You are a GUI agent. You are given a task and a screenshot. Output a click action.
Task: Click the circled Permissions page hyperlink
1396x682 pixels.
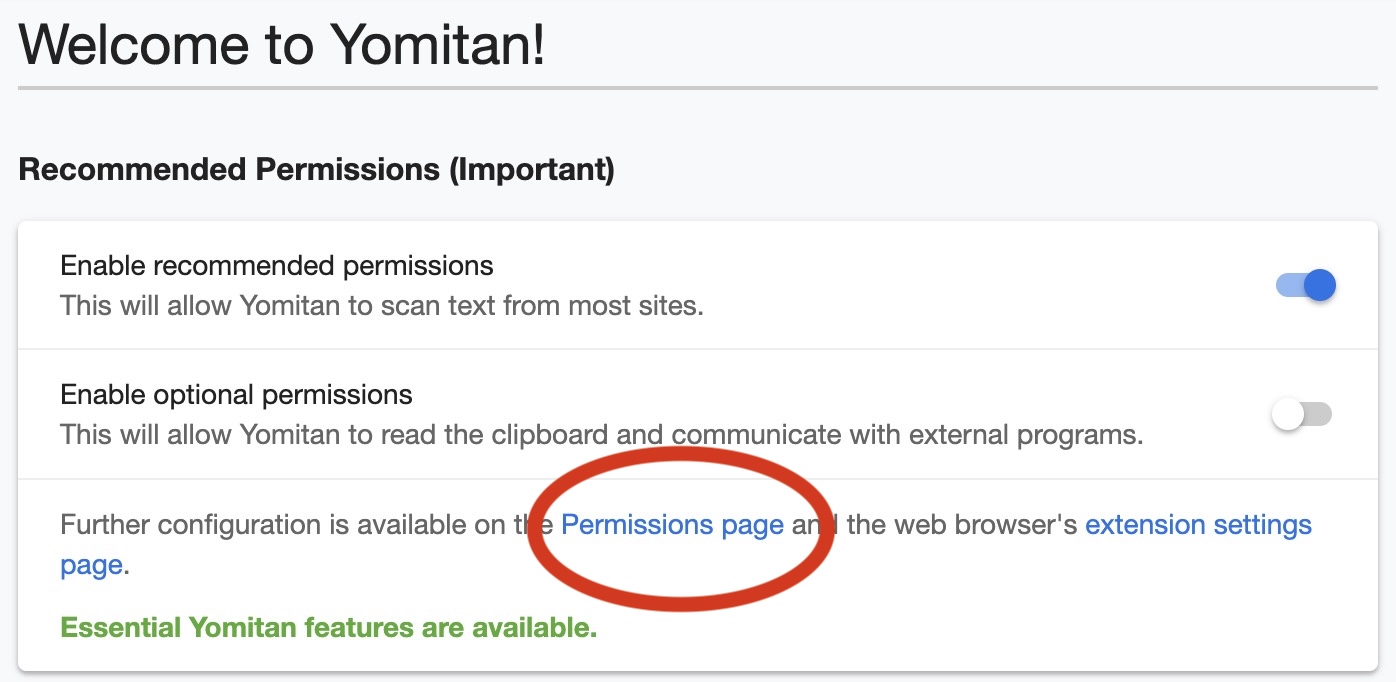pyautogui.click(x=670, y=524)
